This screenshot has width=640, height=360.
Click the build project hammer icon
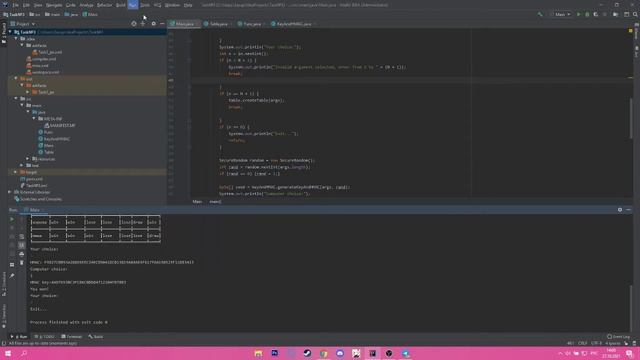[540, 14]
